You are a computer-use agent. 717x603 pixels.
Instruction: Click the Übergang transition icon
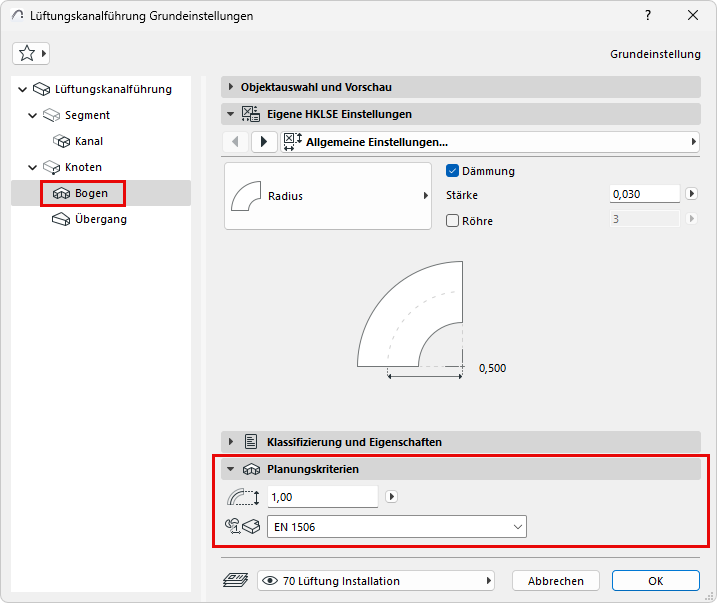61,219
